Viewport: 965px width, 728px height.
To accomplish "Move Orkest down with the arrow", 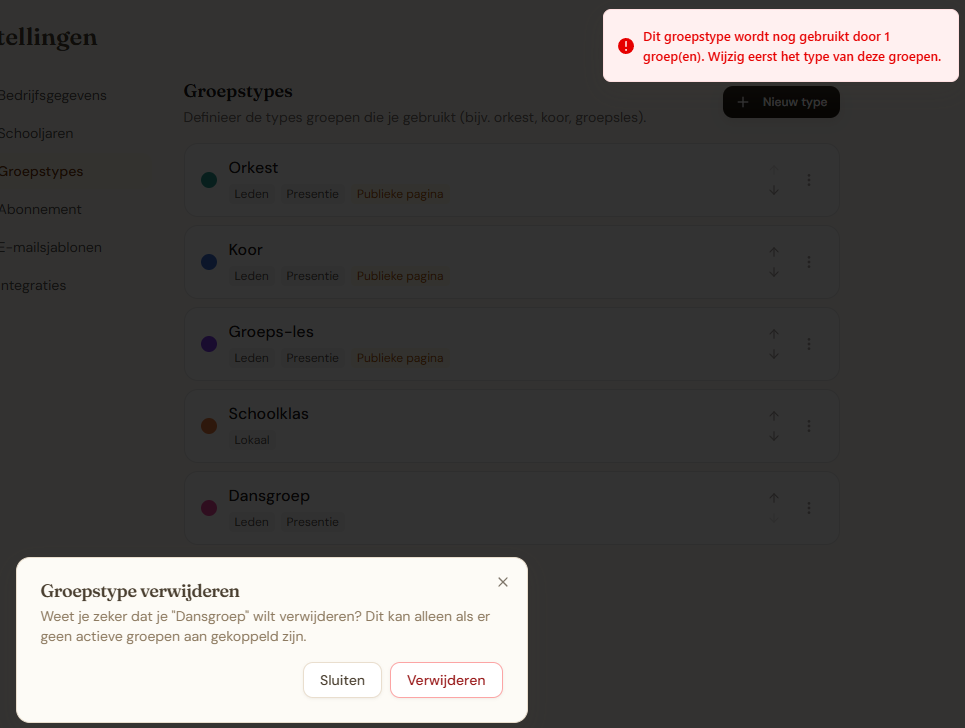I will click(774, 191).
